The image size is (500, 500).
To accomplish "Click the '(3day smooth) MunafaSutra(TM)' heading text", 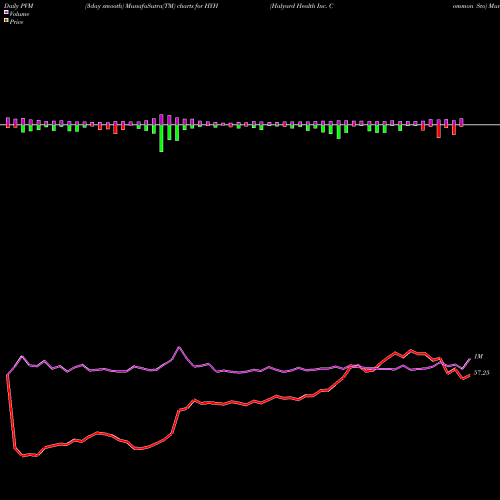I will tap(130, 6).
